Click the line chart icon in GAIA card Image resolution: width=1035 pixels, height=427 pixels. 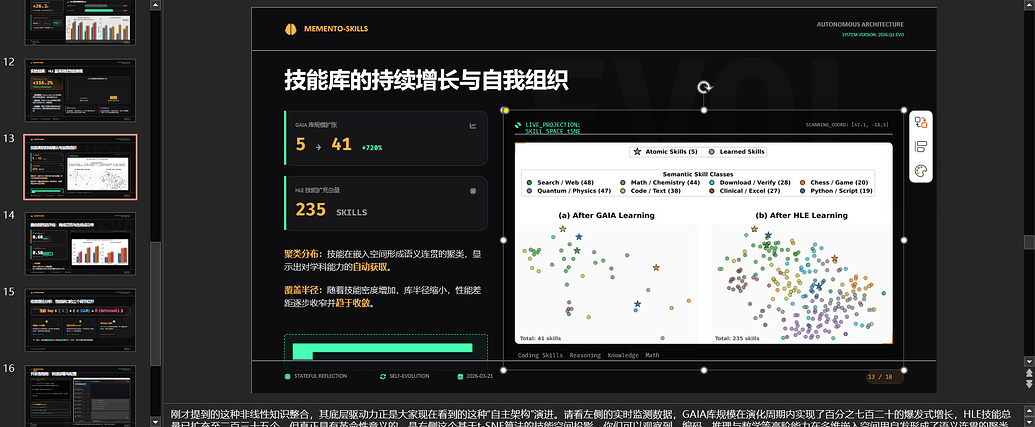click(473, 125)
